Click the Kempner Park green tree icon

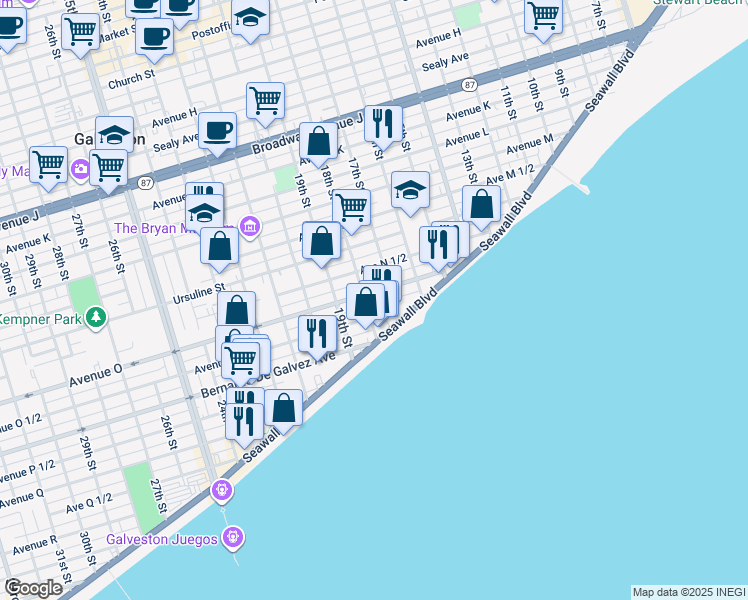pos(96,318)
